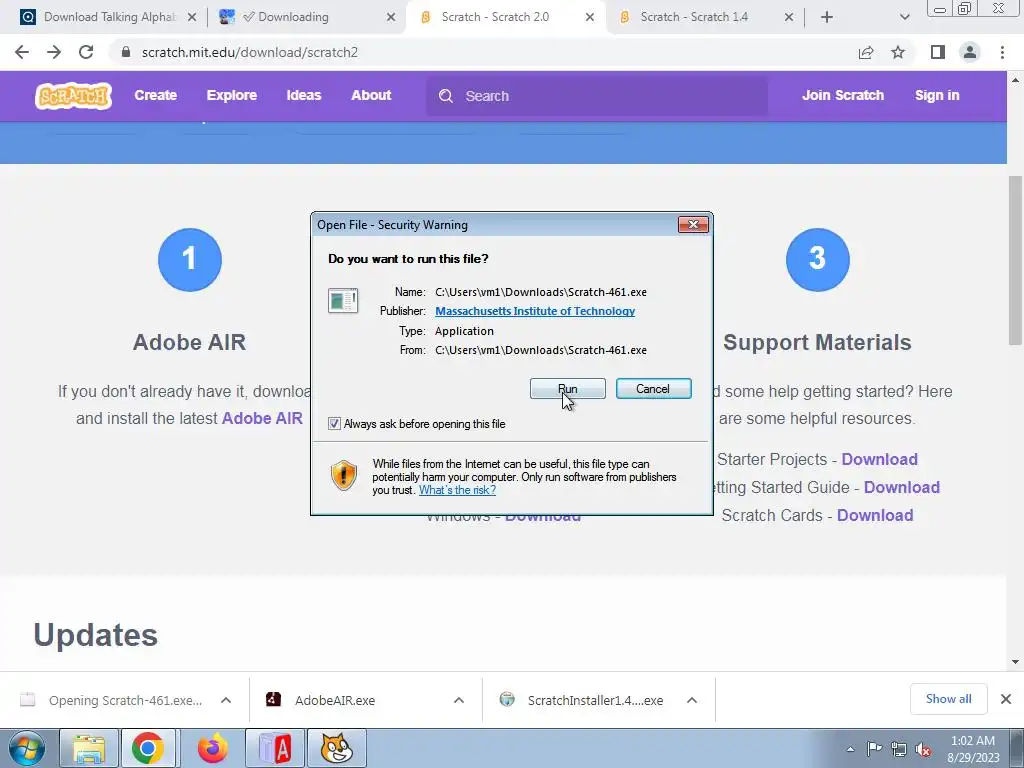The width and height of the screenshot is (1024, 768).
Task: Expand options for Scratch-461.exe download
Action: 226,700
